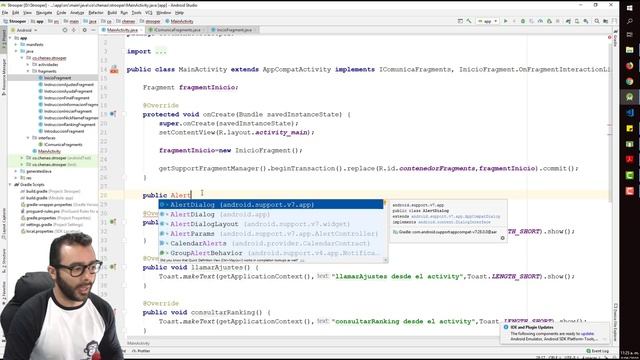Open the Refactor menu
The height and width of the screenshot is (360, 640).
tap(96, 13)
